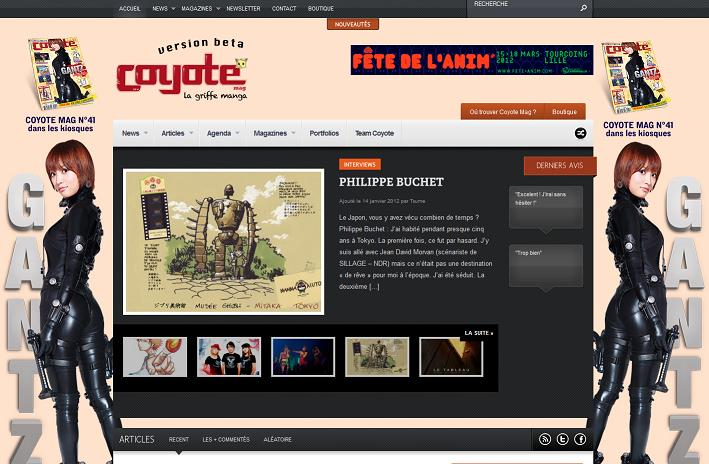
Task: Expand top bar News dropdown arrow
Action: point(173,9)
